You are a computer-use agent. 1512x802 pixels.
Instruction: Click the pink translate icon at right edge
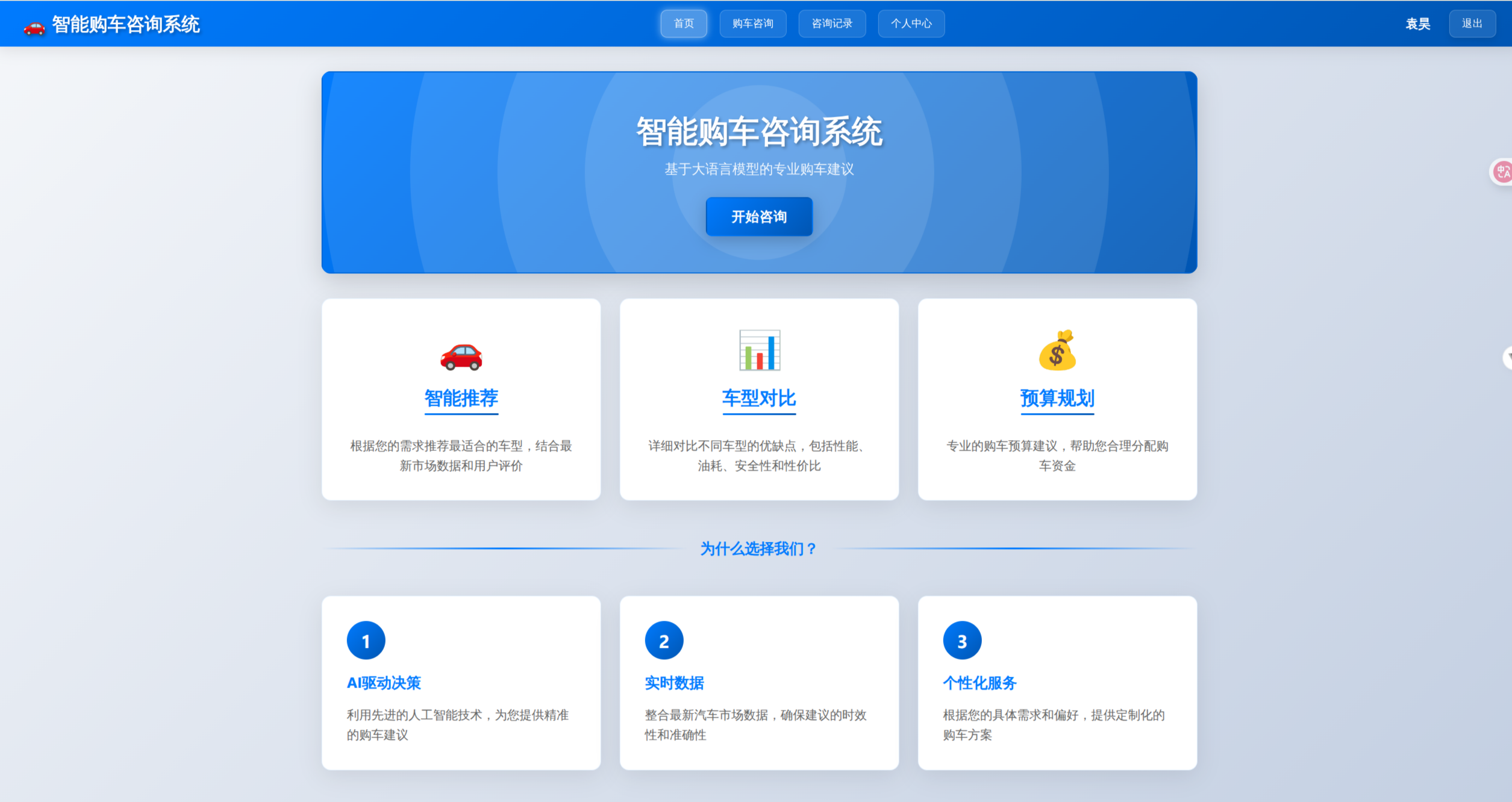click(1502, 172)
